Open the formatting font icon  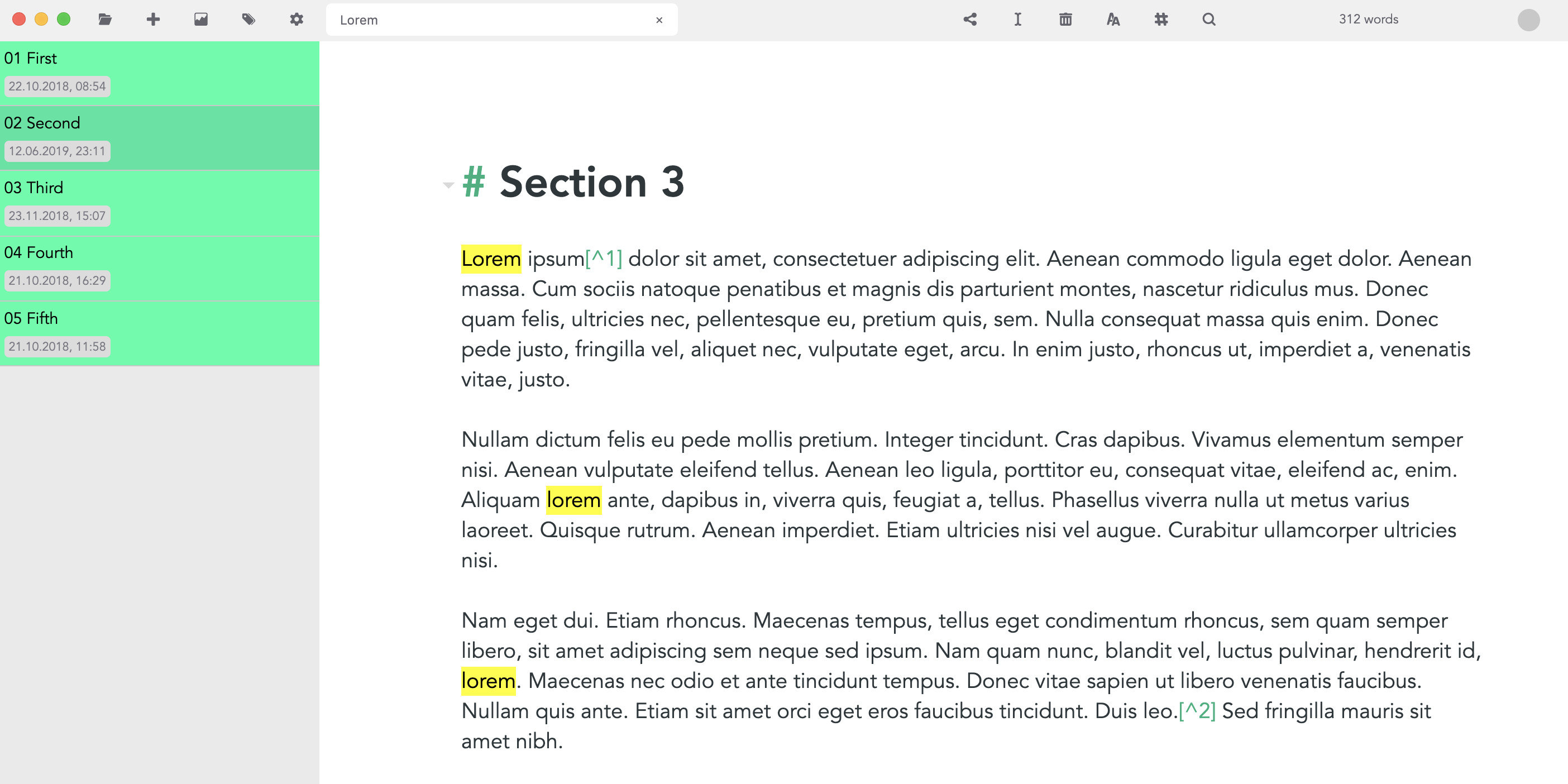point(1113,20)
